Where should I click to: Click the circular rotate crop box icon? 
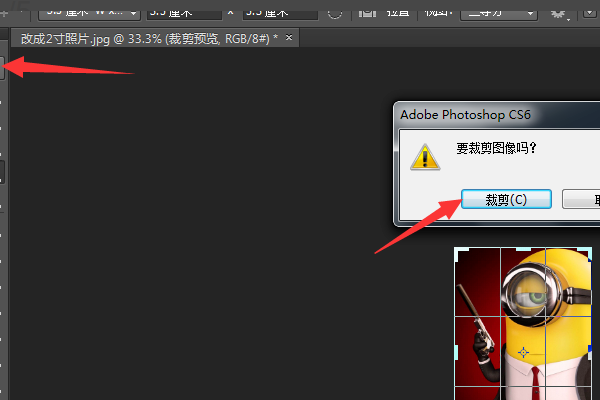pyautogui.click(x=334, y=13)
